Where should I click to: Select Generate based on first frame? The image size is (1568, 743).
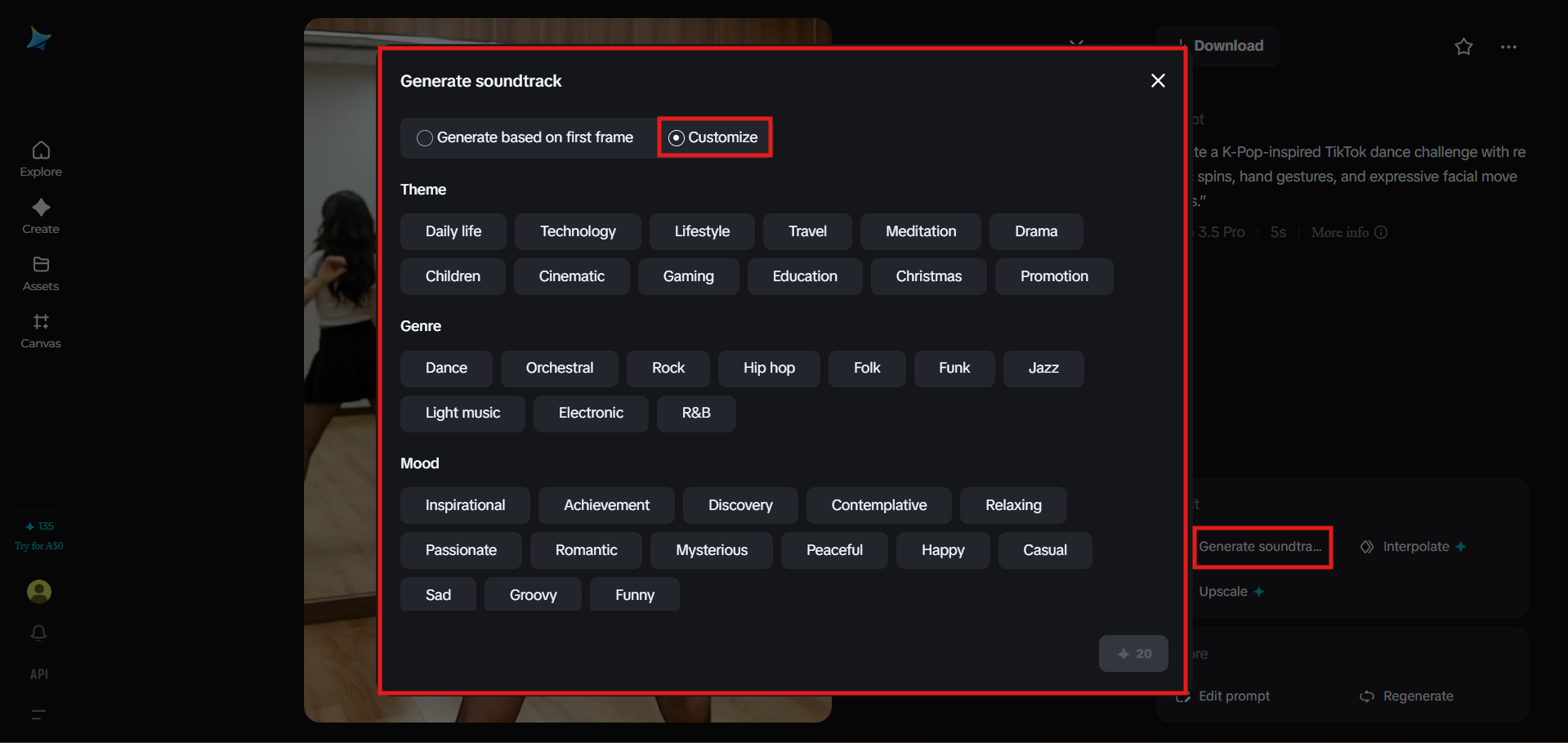coord(526,137)
